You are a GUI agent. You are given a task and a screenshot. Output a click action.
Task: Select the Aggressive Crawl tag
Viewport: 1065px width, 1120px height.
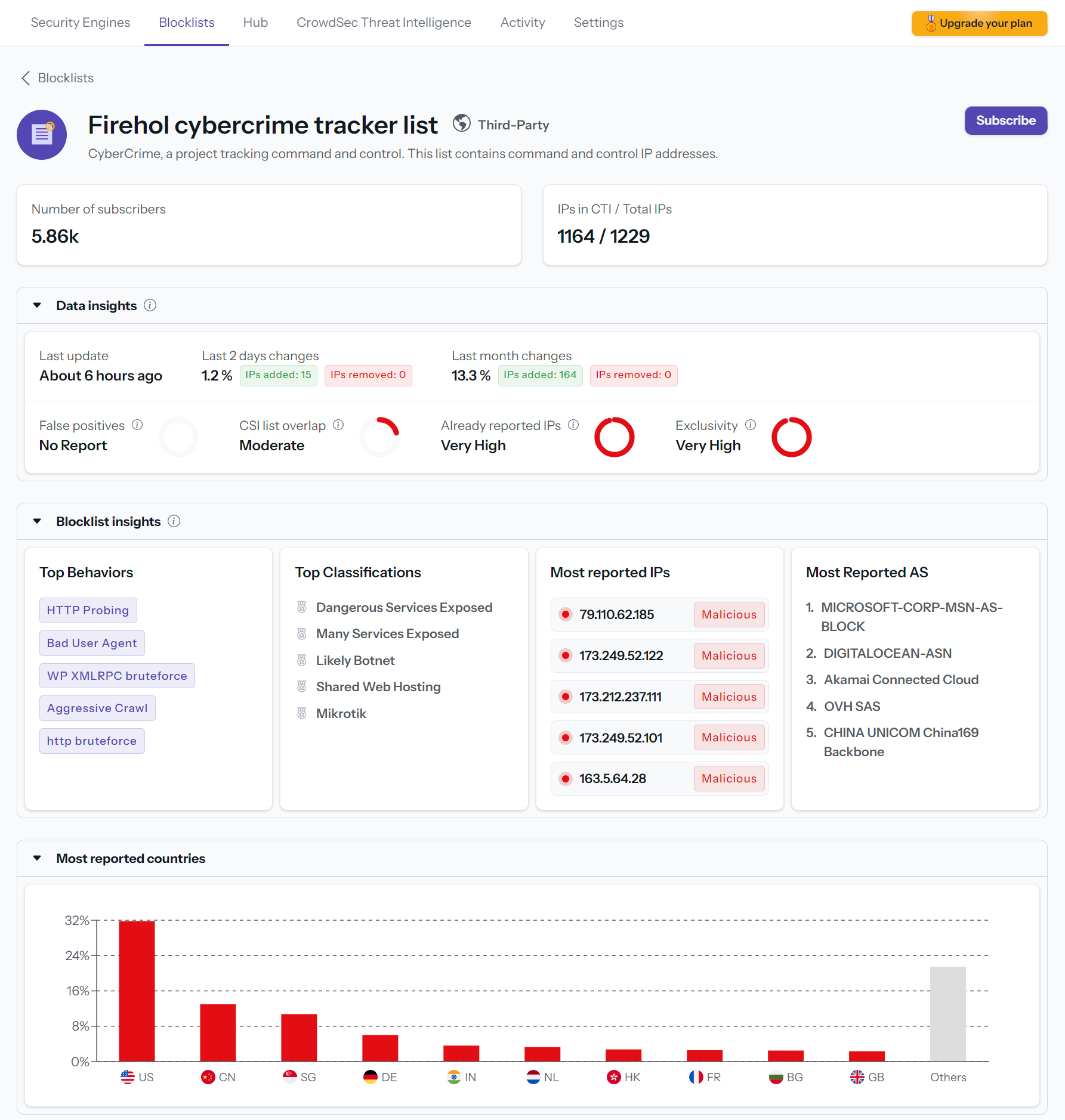(97, 708)
